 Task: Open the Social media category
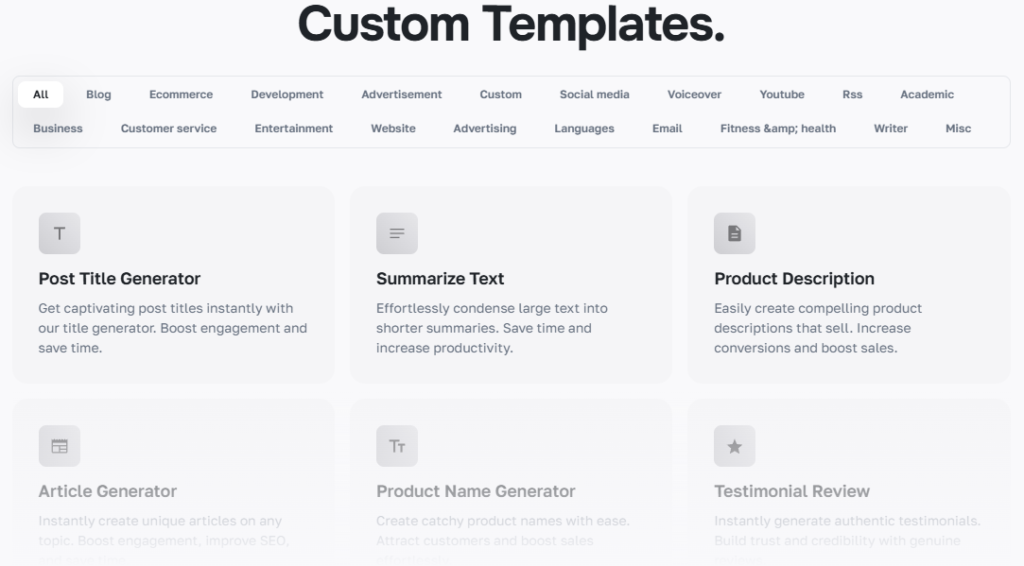pos(594,95)
